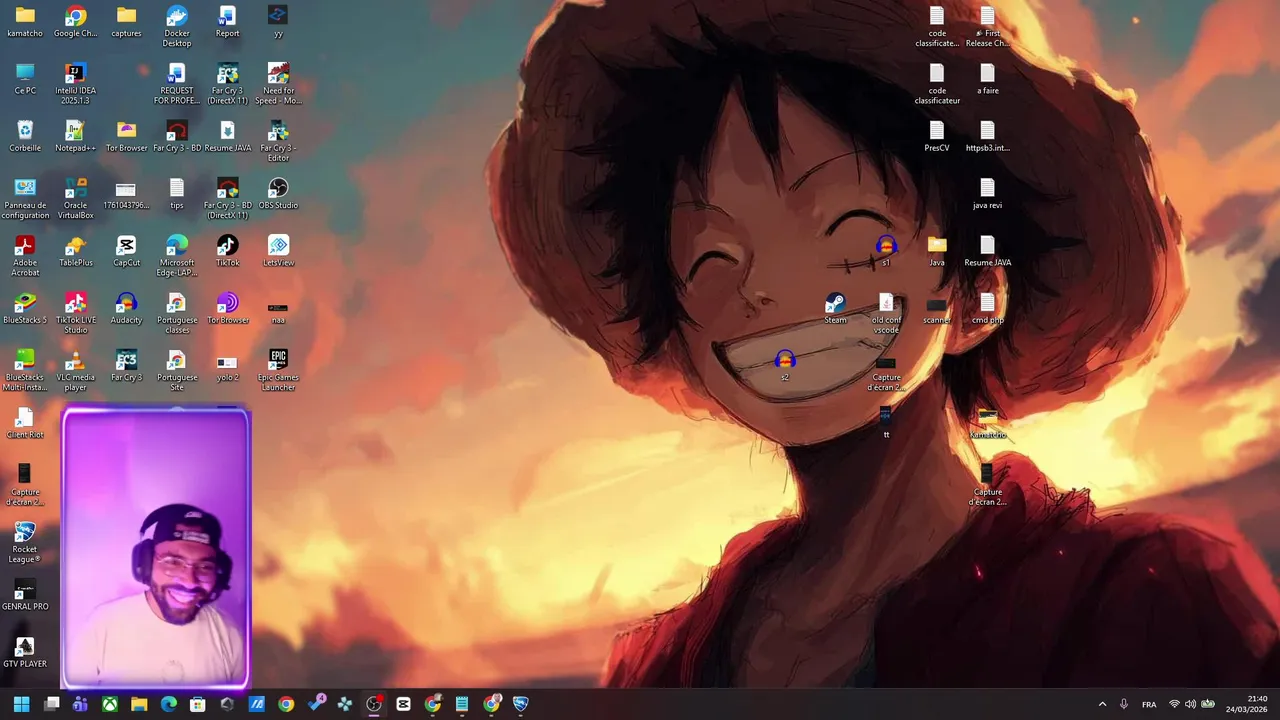Open the tips text file
Image resolution: width=1280 pixels, height=720 pixels.
pyautogui.click(x=177, y=194)
